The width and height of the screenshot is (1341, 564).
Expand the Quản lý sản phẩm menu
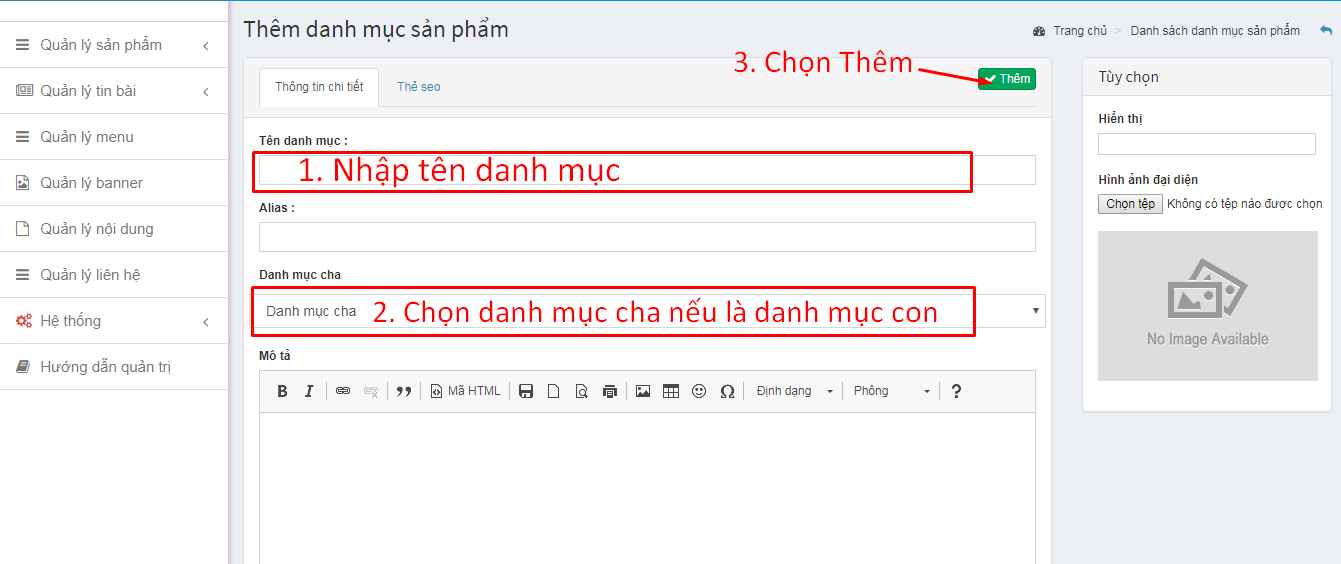[114, 45]
